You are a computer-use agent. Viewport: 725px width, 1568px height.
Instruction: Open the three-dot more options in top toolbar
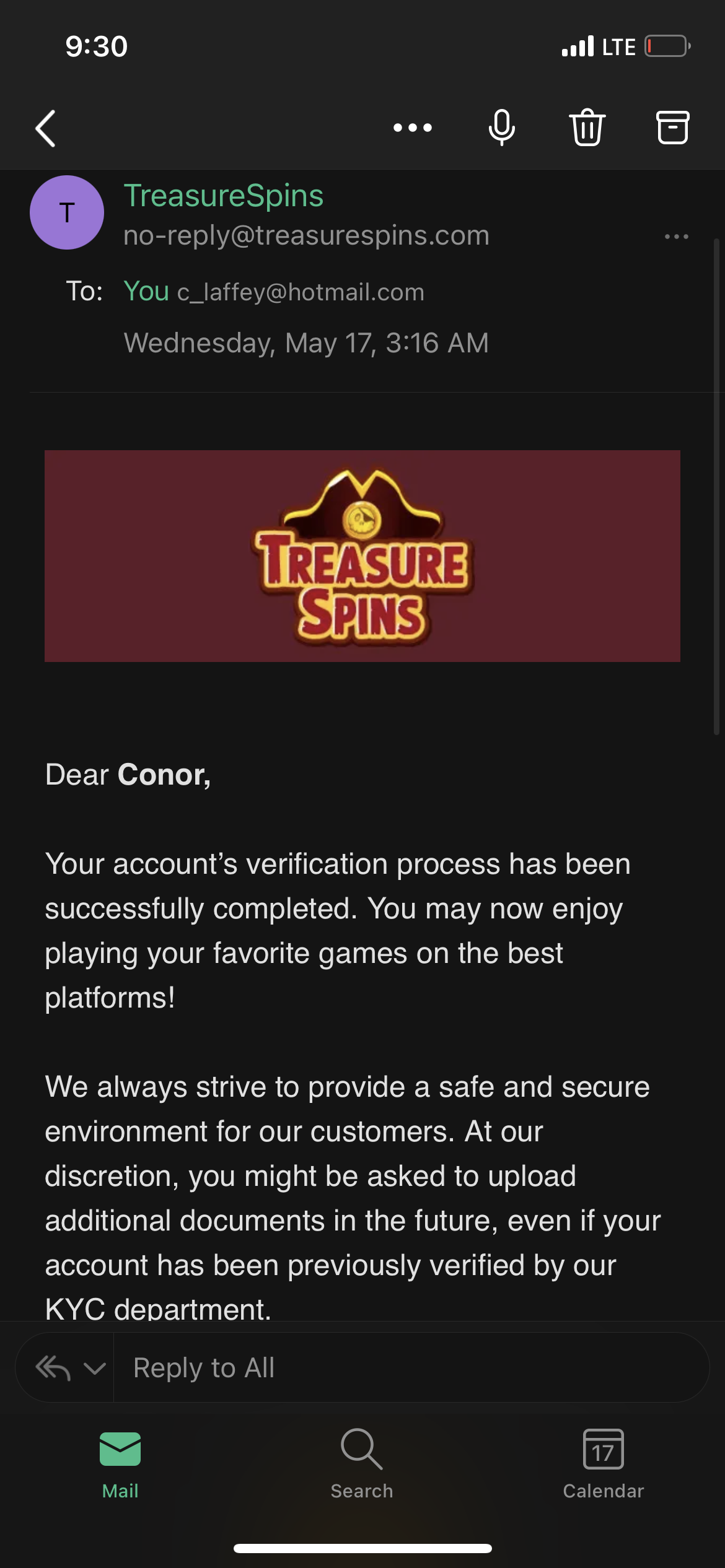pyautogui.click(x=413, y=128)
